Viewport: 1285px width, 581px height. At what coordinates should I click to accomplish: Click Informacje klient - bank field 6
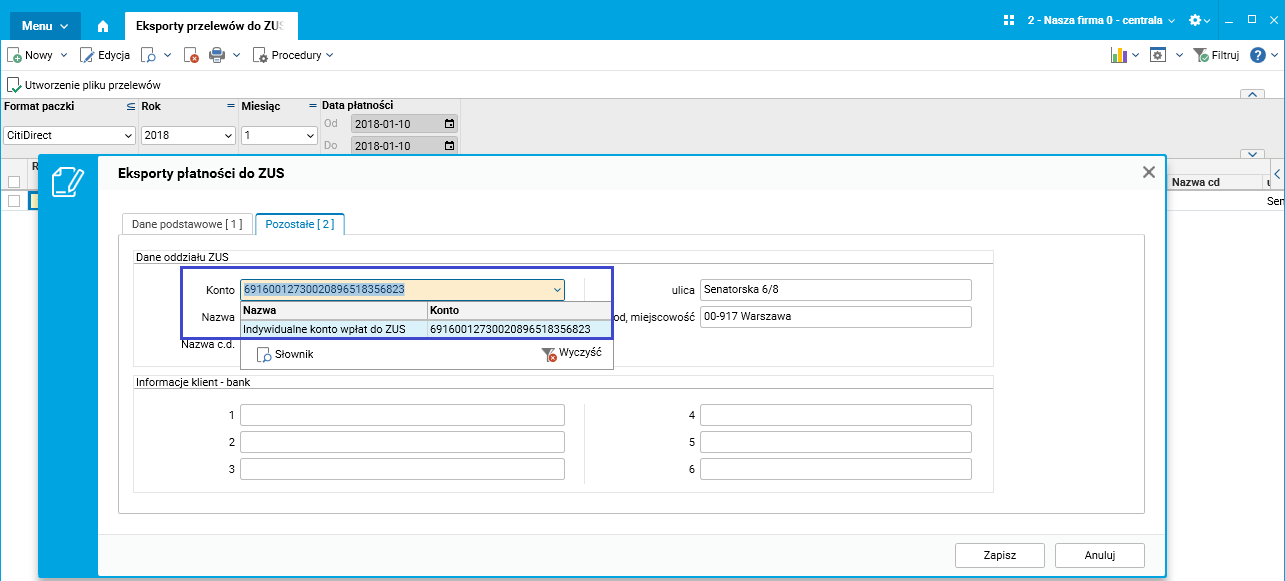point(836,469)
